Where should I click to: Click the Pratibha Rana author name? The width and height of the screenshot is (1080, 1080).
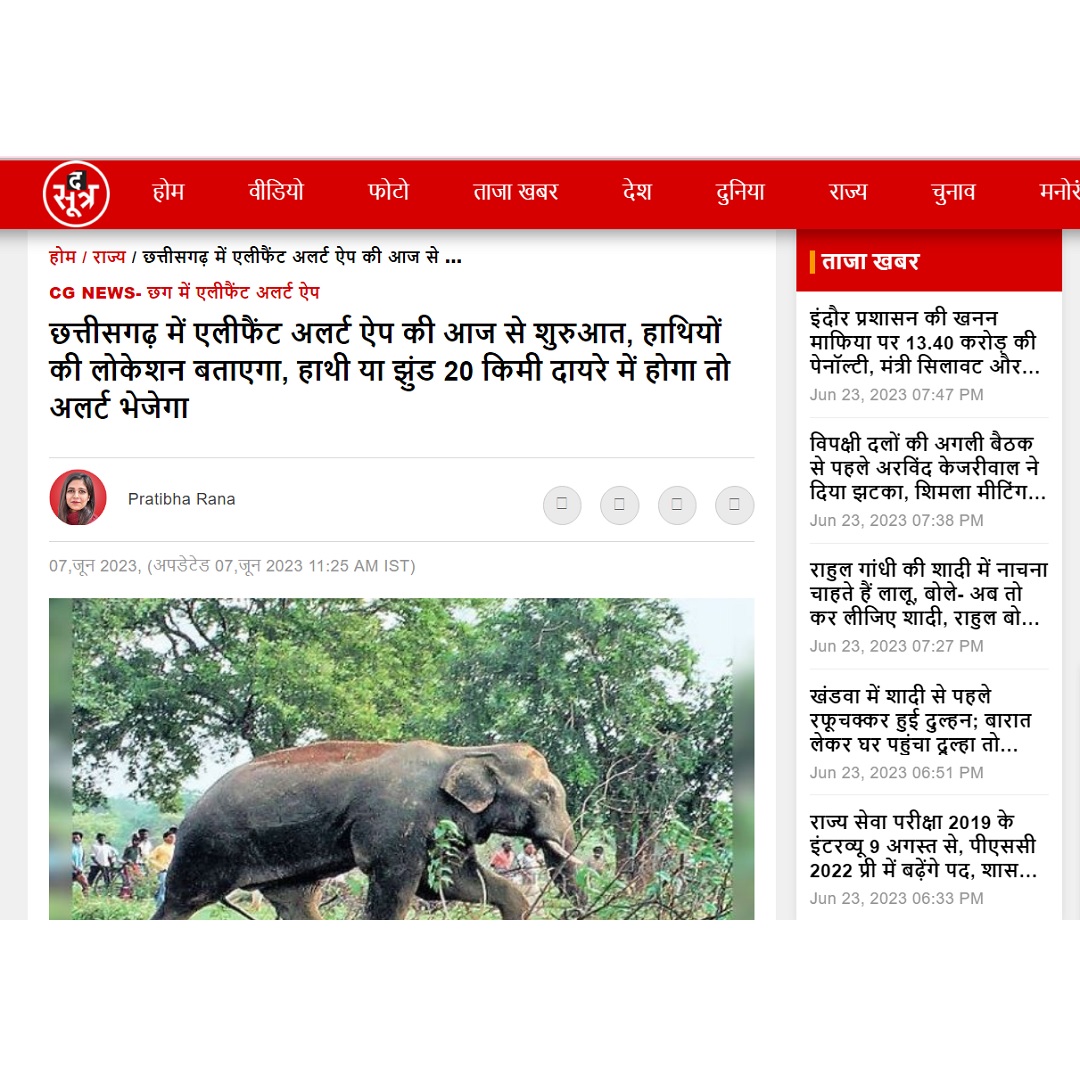(181, 499)
